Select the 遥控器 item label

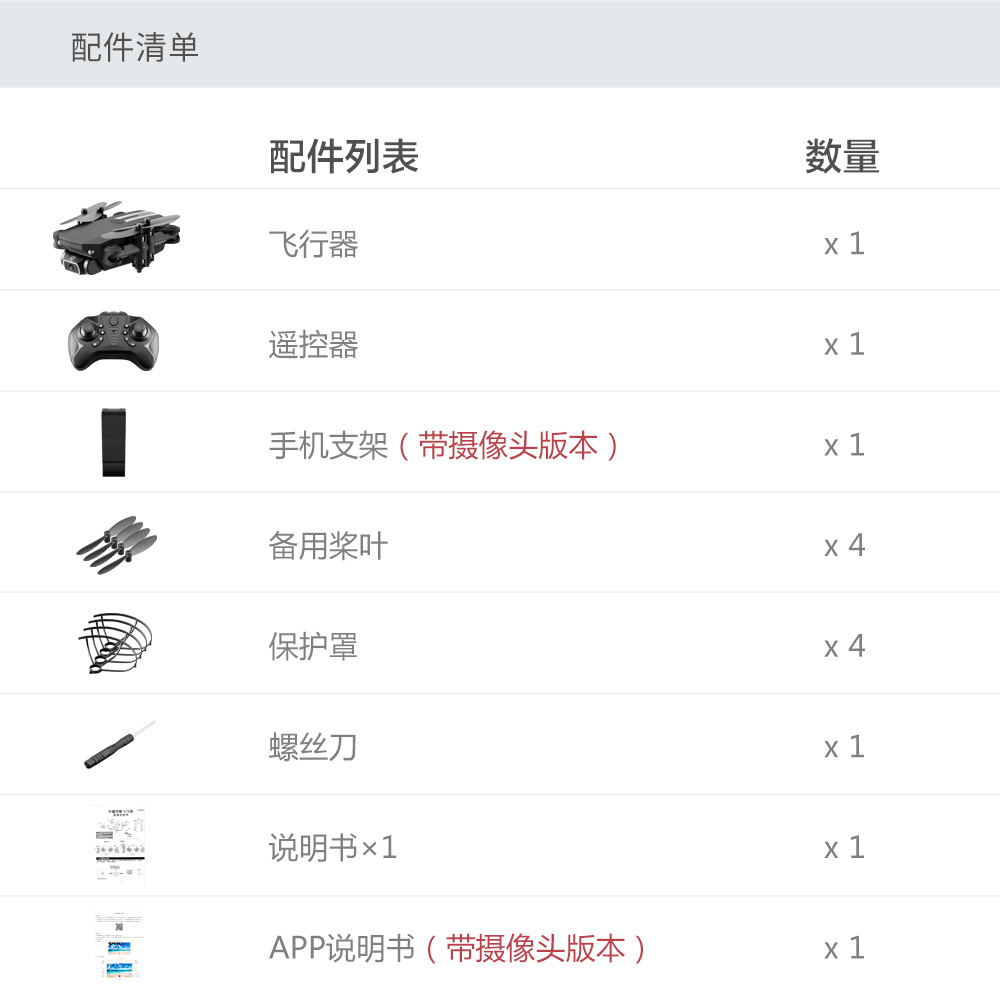313,345
